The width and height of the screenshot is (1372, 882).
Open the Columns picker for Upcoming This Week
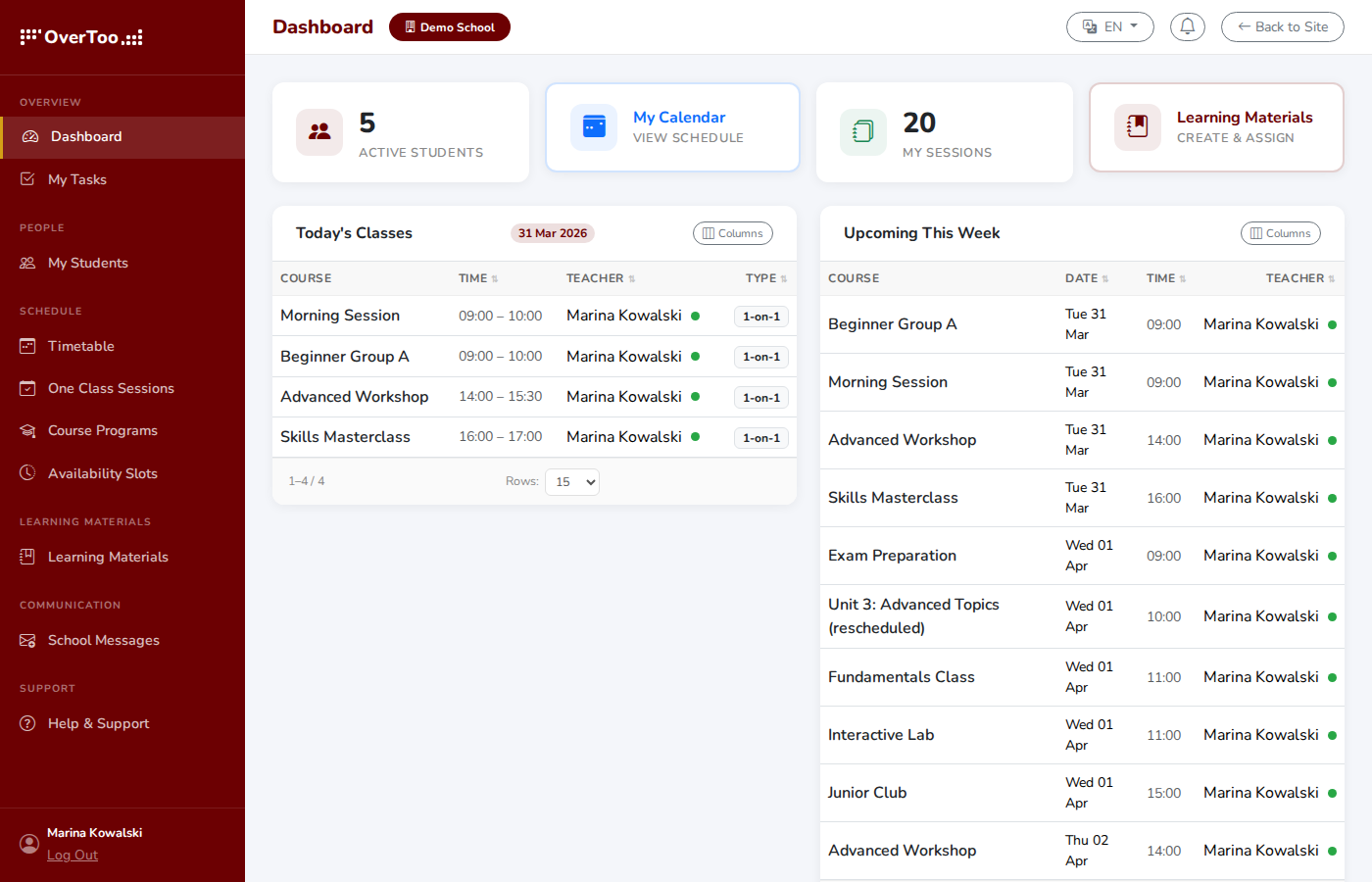(x=1281, y=233)
